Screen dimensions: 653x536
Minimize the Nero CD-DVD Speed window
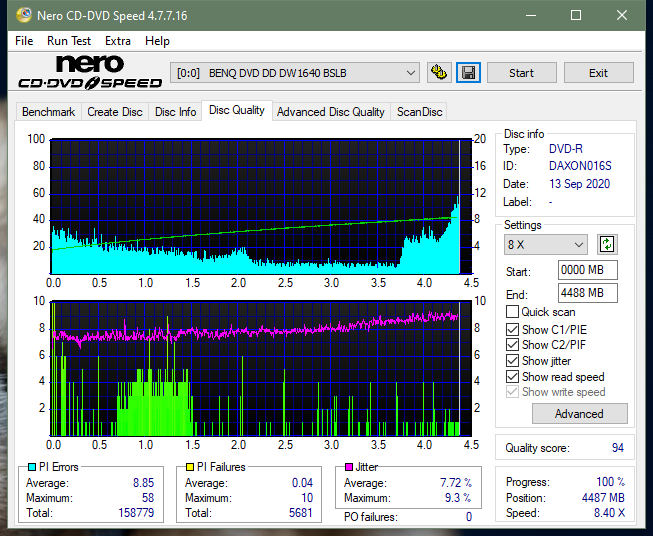point(531,15)
